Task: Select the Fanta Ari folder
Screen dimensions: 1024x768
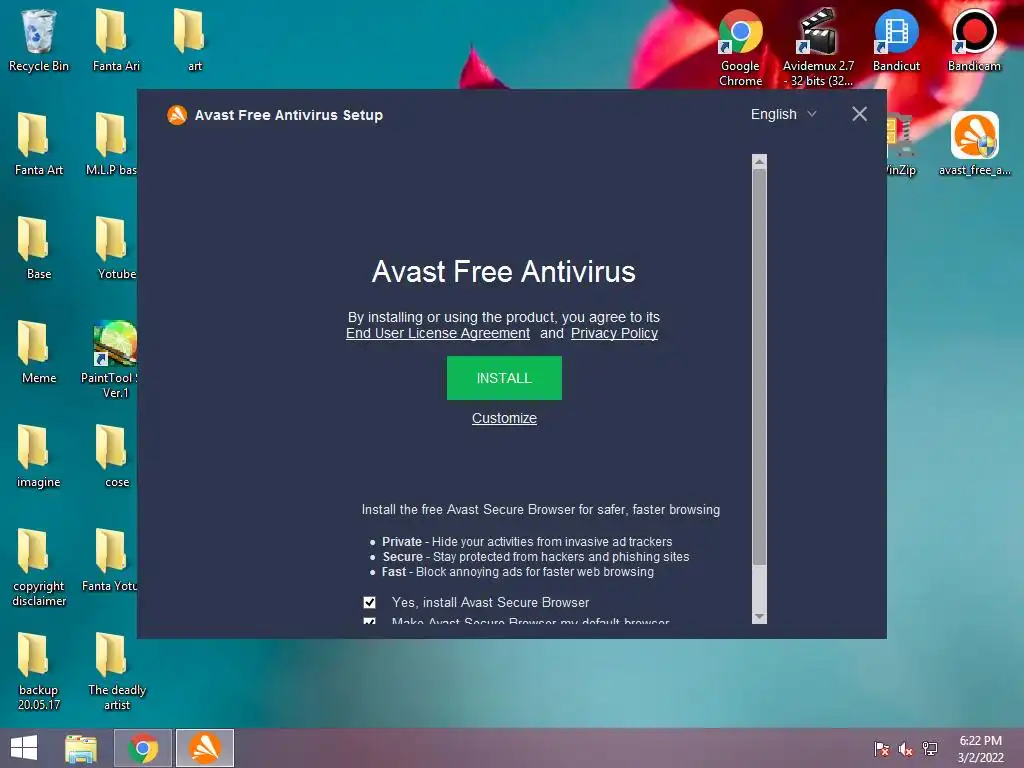Action: (x=116, y=40)
